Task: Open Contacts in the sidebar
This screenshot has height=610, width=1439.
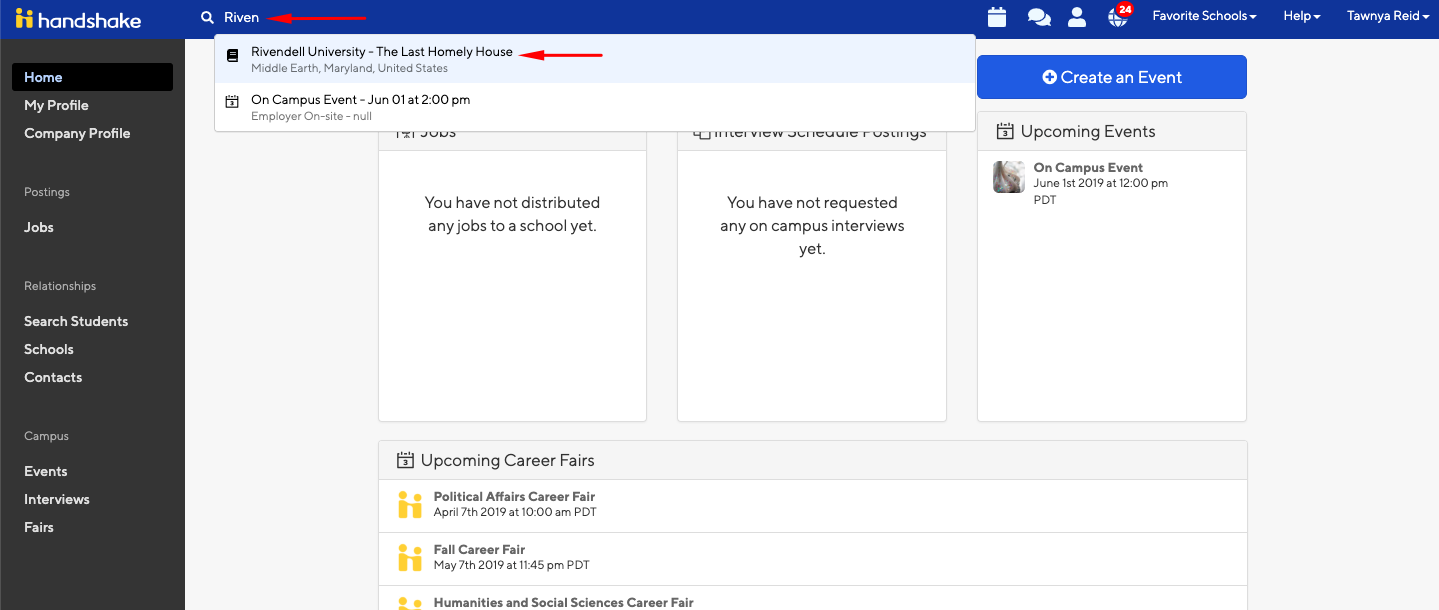Action: (x=53, y=377)
